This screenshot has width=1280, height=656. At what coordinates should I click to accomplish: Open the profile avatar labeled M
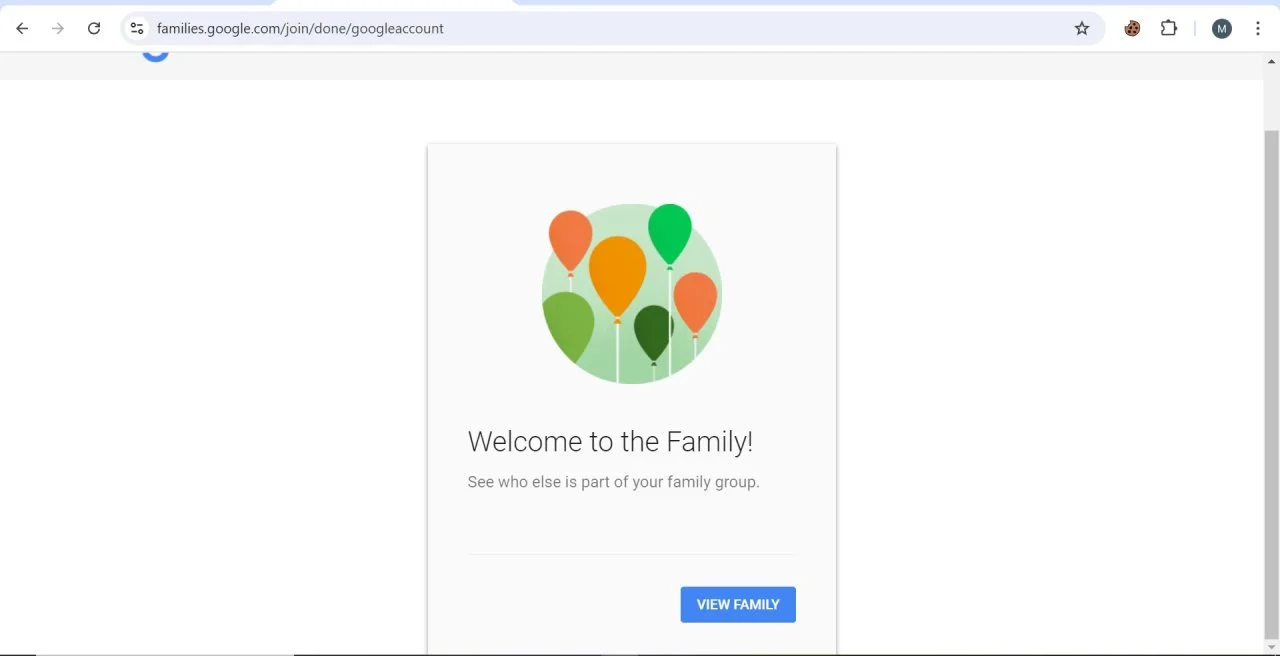point(1222,28)
